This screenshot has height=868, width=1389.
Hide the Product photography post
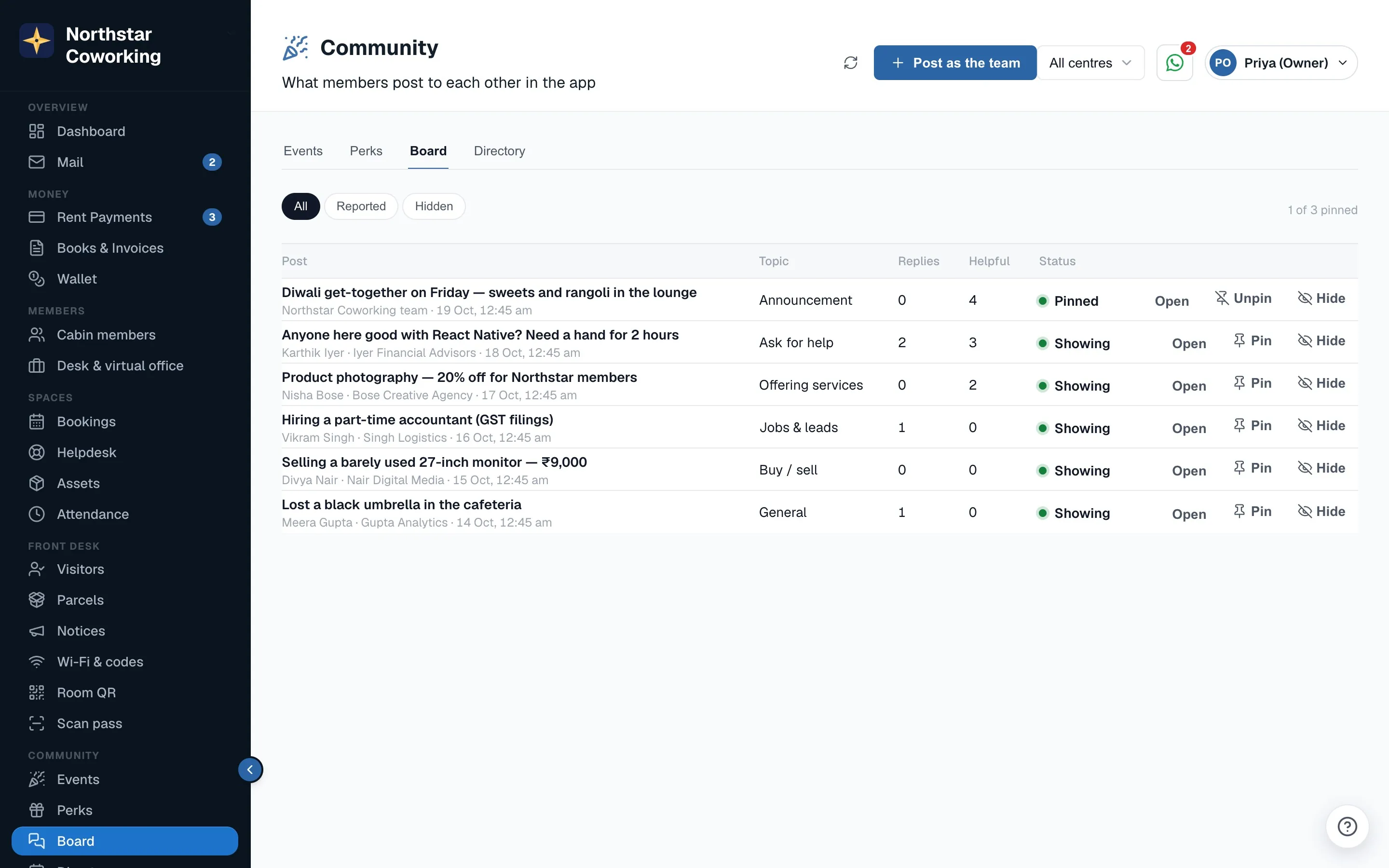tap(1321, 383)
